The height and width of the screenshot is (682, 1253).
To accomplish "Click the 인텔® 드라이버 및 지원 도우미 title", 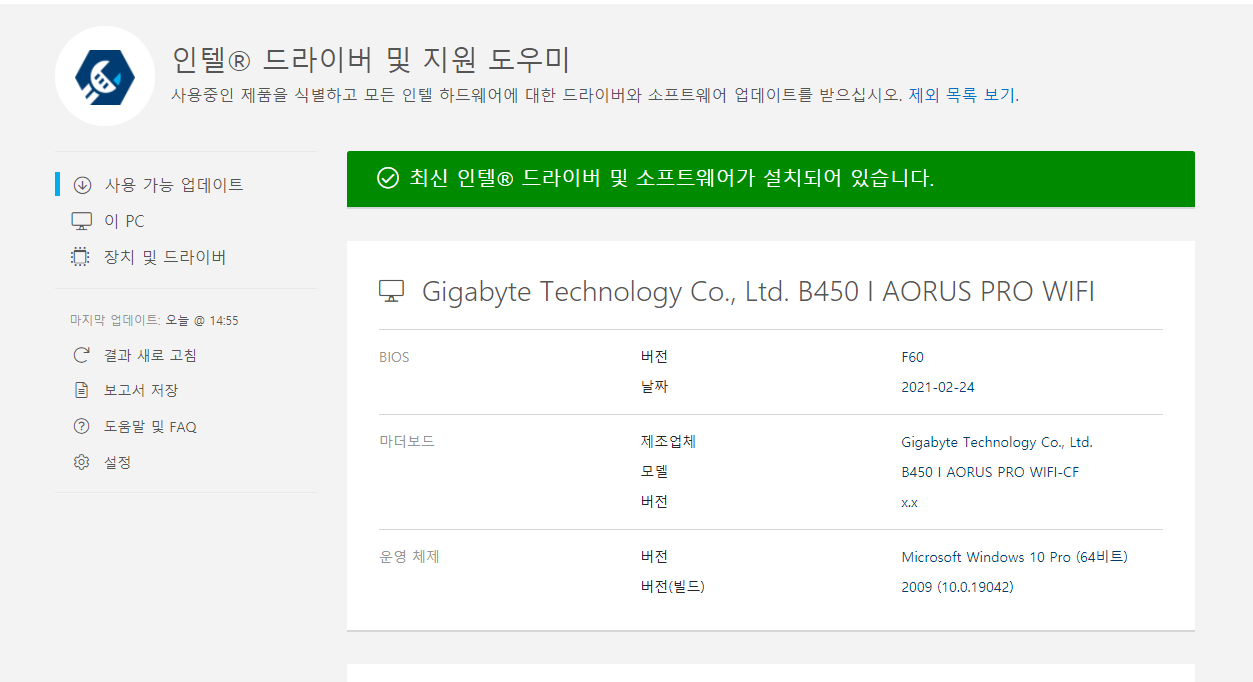I will [x=371, y=59].
